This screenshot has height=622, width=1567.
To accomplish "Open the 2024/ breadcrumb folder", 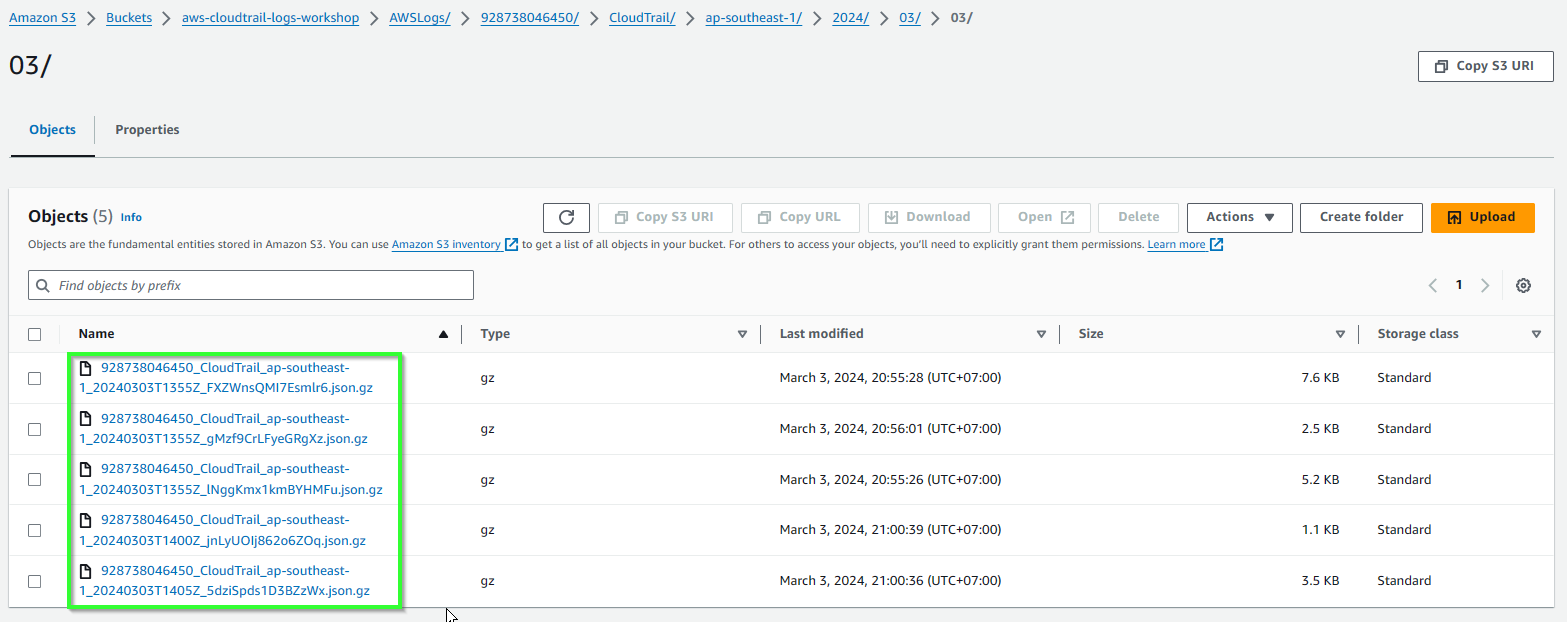I will coord(851,18).
